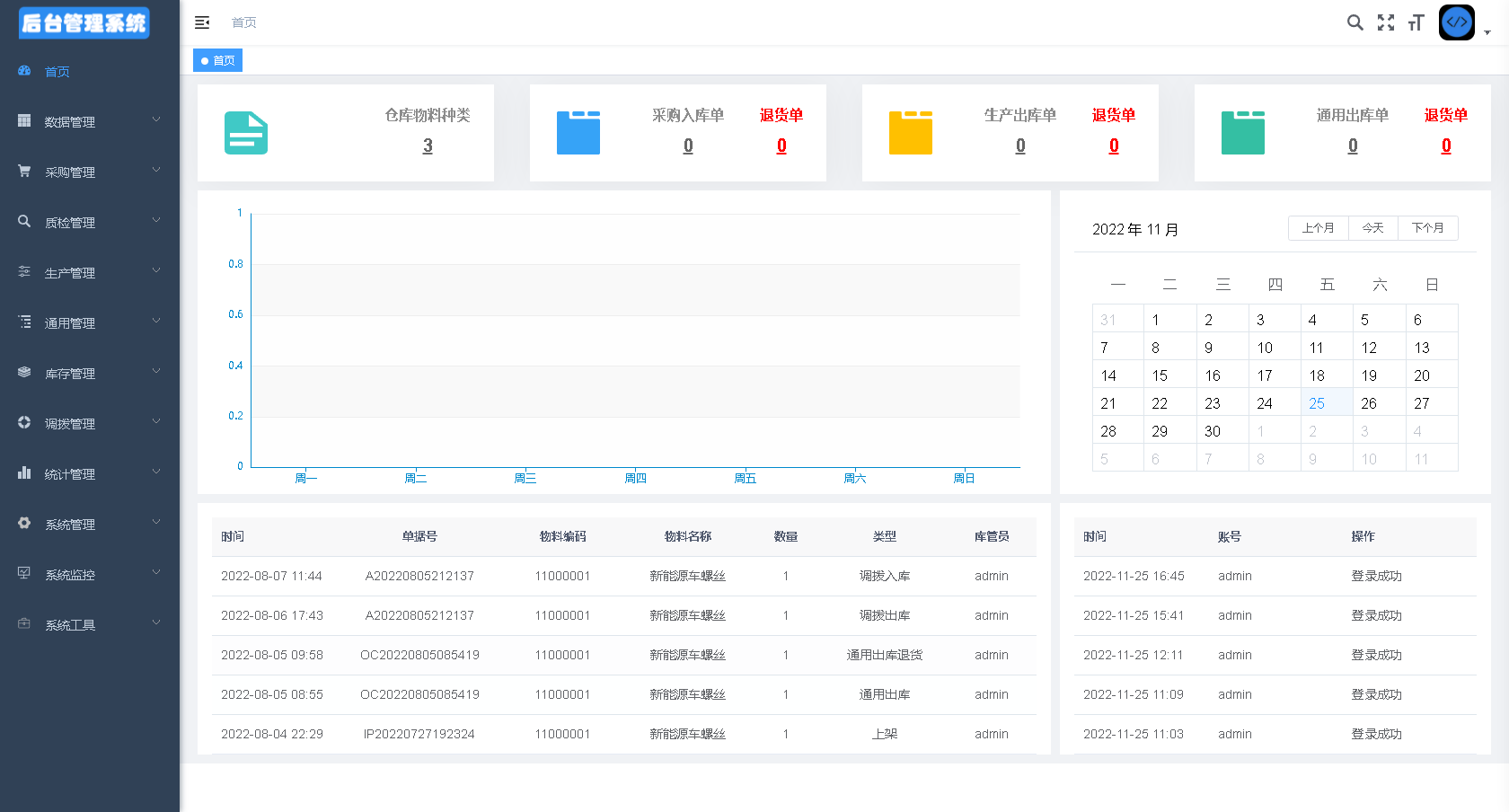This screenshot has width=1509, height=812.
Task: Open the 系统工具 sidebar menu
Action: pyautogui.click(x=90, y=624)
